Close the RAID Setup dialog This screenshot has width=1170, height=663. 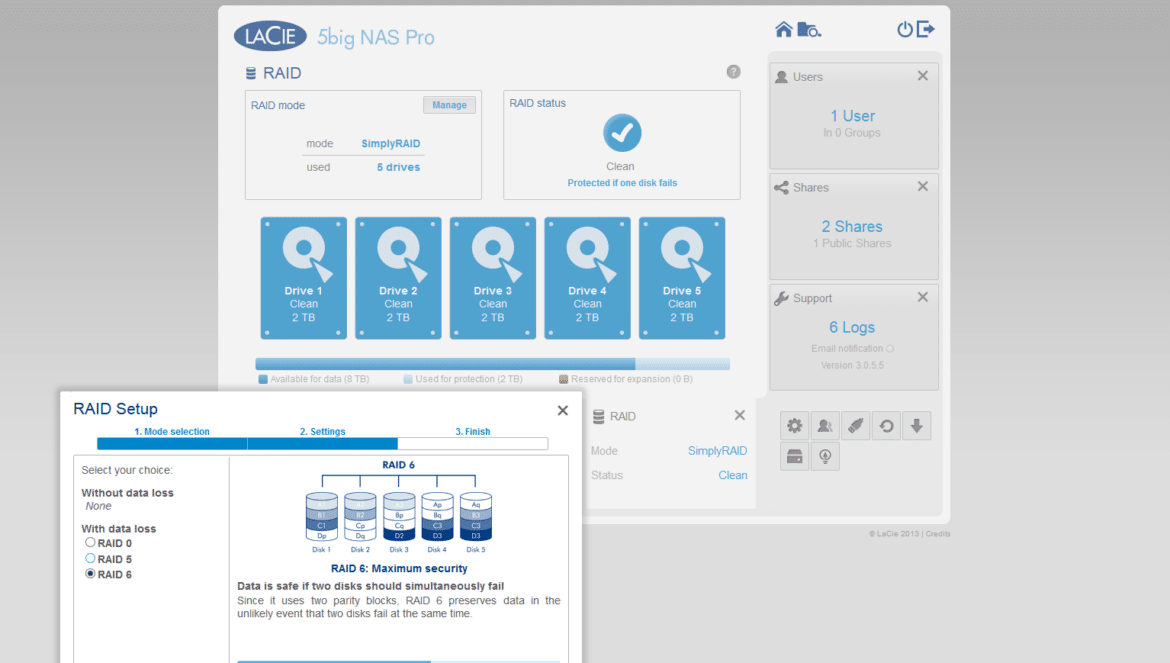(563, 410)
